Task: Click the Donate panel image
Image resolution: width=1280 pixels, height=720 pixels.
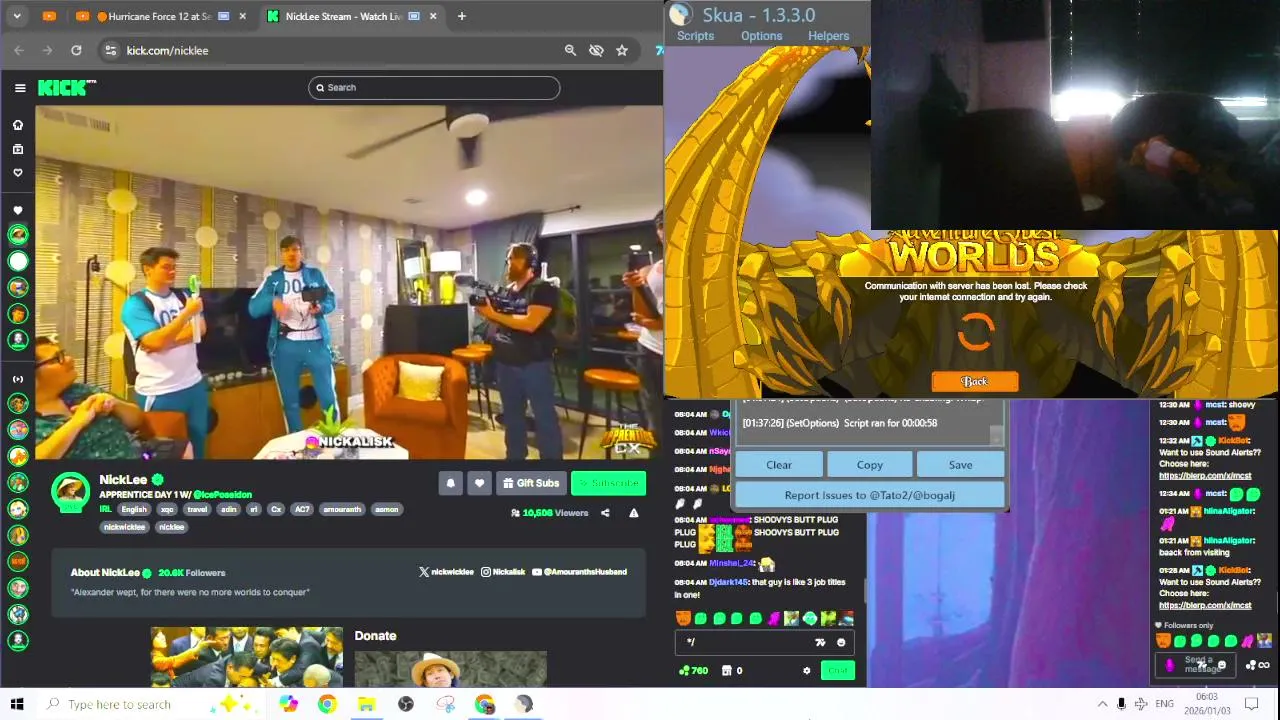Action: [x=450, y=670]
